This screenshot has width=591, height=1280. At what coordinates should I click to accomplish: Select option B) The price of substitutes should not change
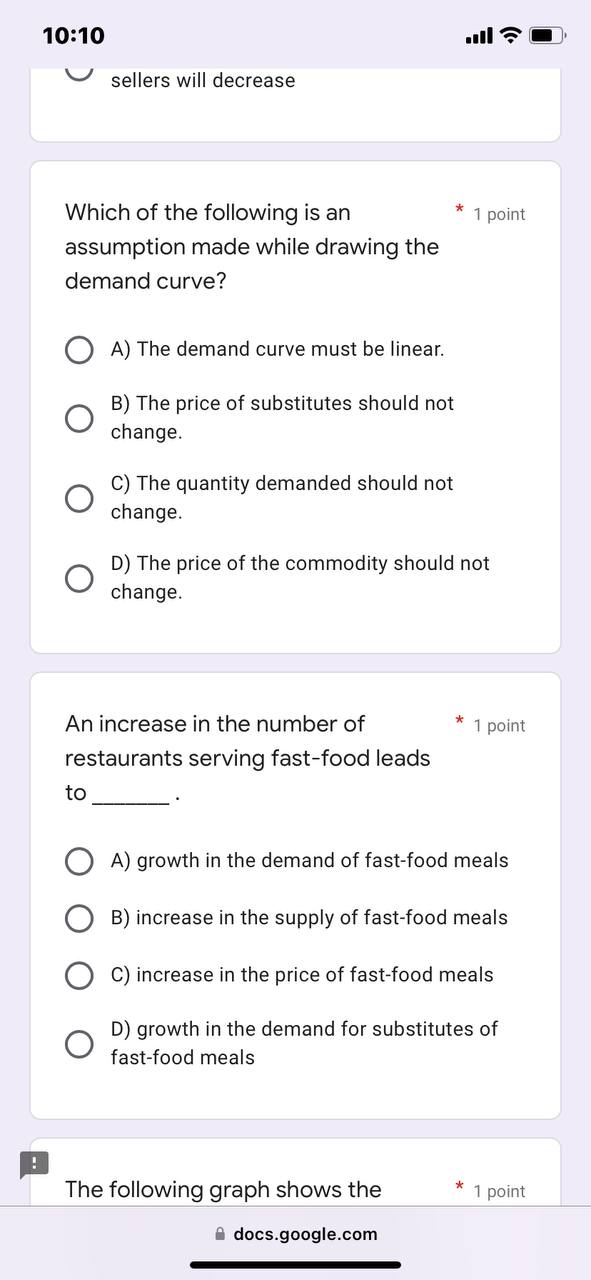coord(79,417)
